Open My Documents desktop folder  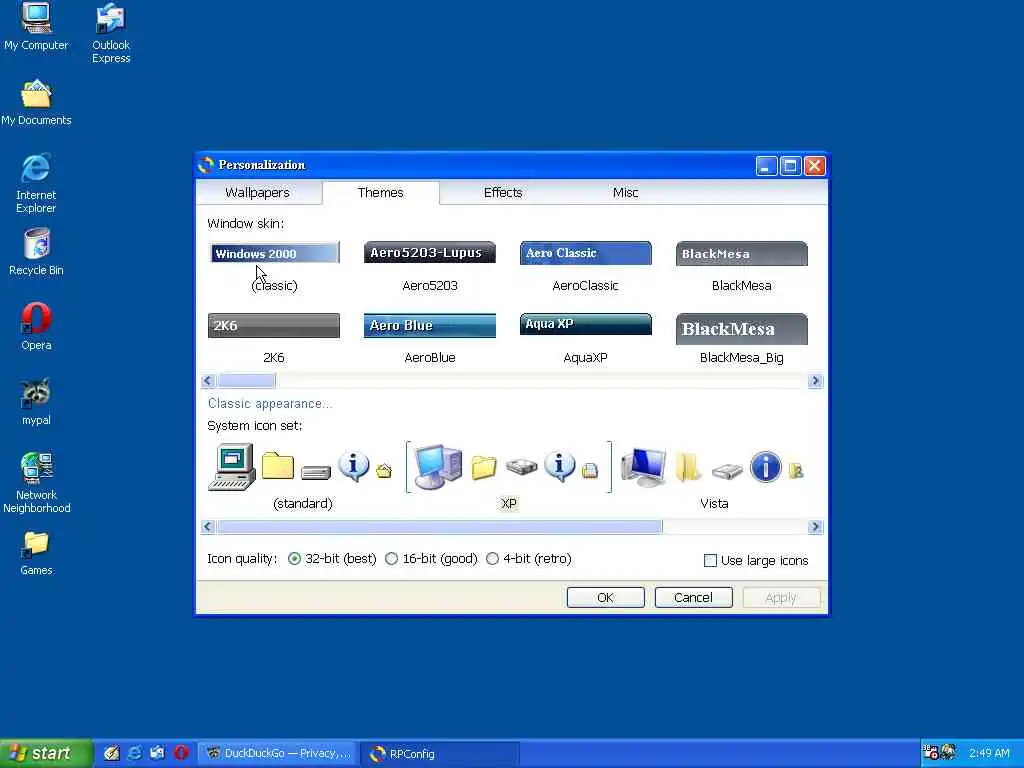tap(36, 103)
